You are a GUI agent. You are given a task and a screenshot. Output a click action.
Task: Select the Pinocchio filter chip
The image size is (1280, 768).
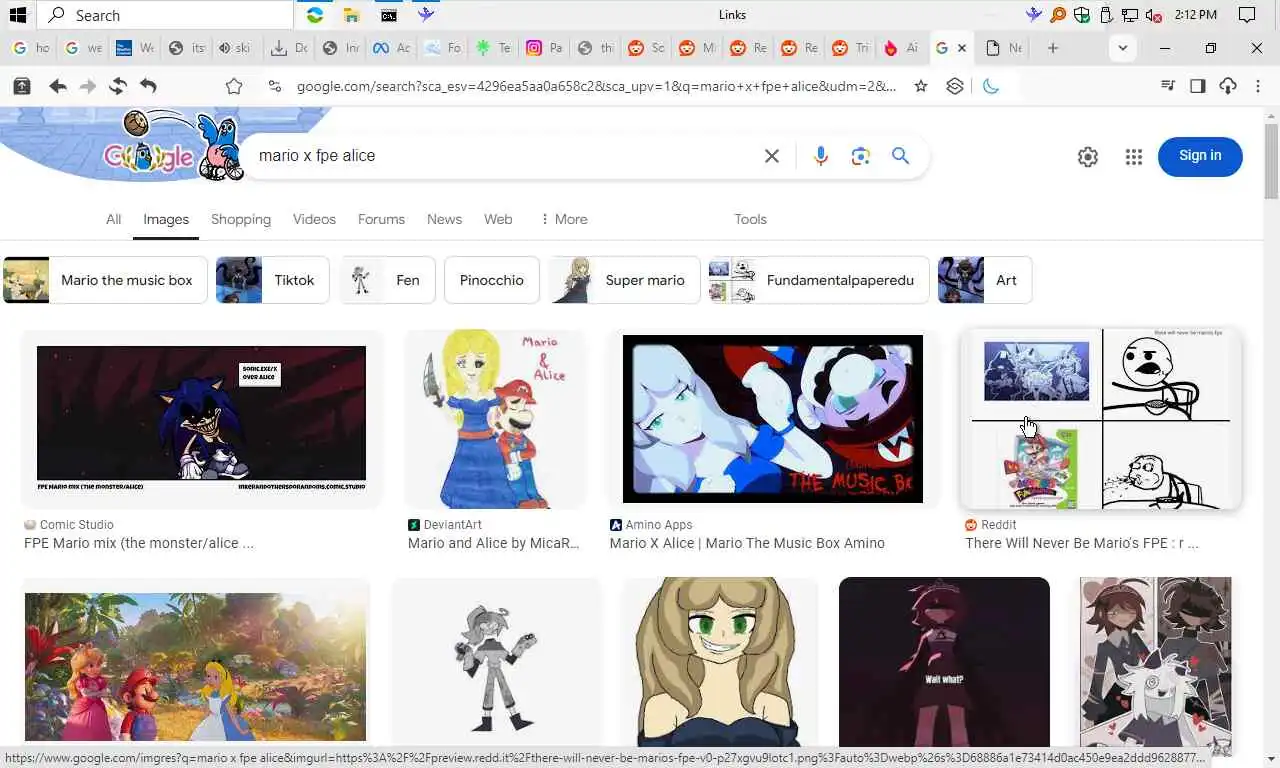pos(492,280)
